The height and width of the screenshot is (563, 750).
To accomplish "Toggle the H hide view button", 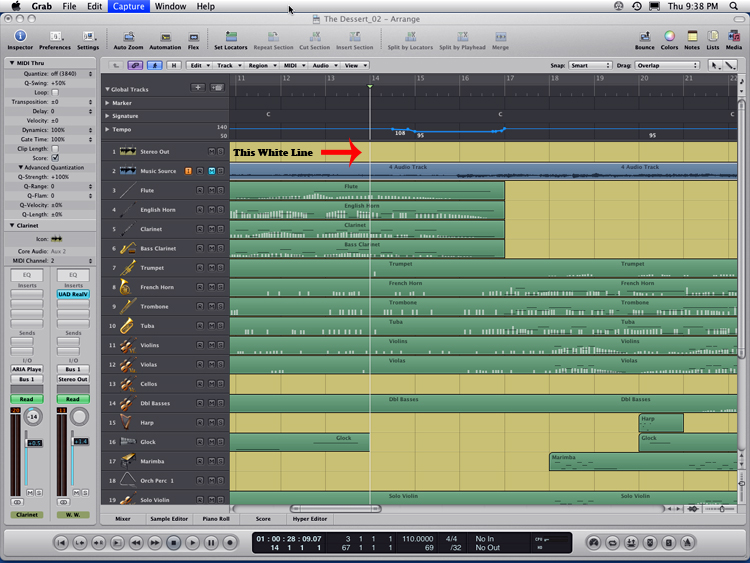I will (x=174, y=66).
